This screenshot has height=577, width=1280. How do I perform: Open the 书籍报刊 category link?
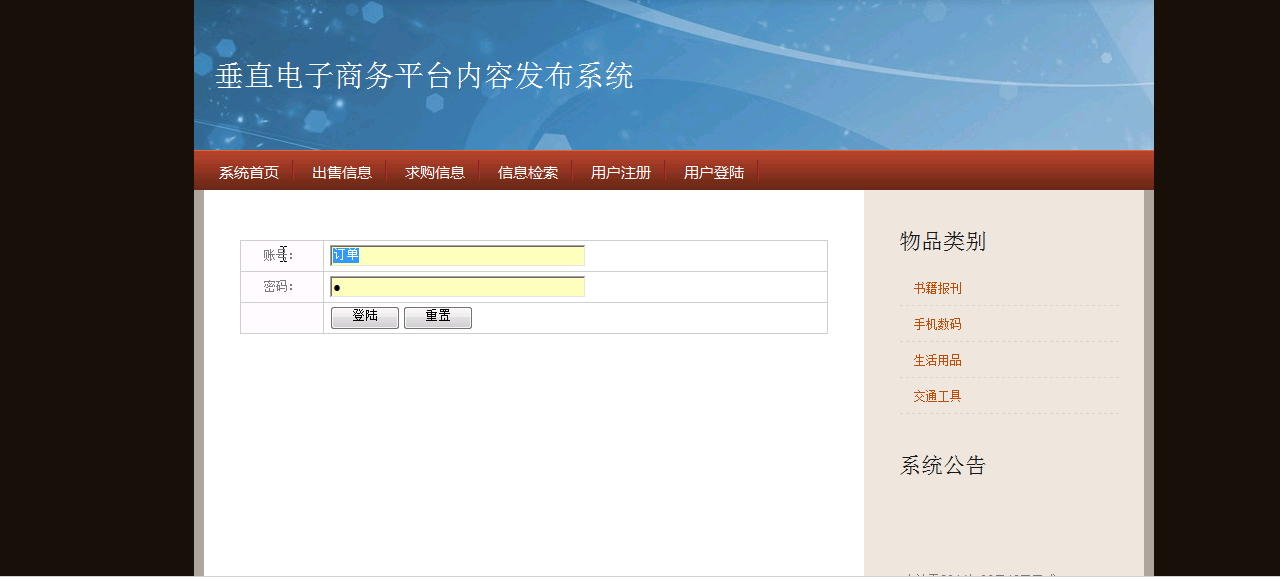tap(937, 288)
